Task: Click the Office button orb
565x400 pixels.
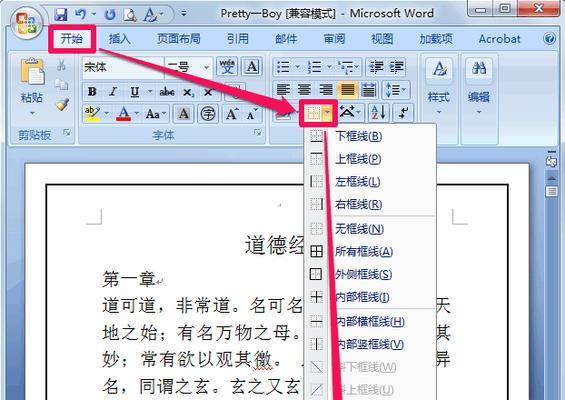Action: point(27,23)
